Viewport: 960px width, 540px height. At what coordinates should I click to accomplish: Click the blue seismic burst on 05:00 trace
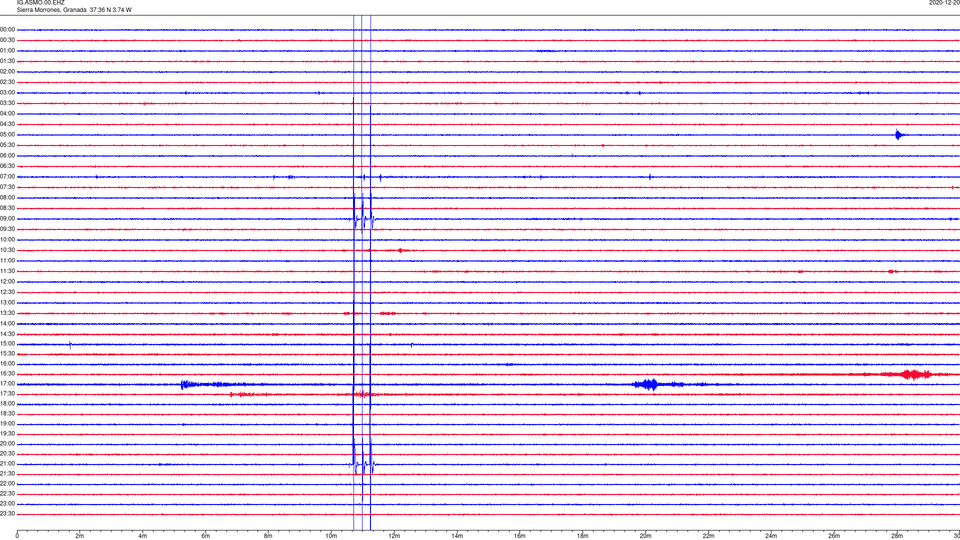pos(899,135)
